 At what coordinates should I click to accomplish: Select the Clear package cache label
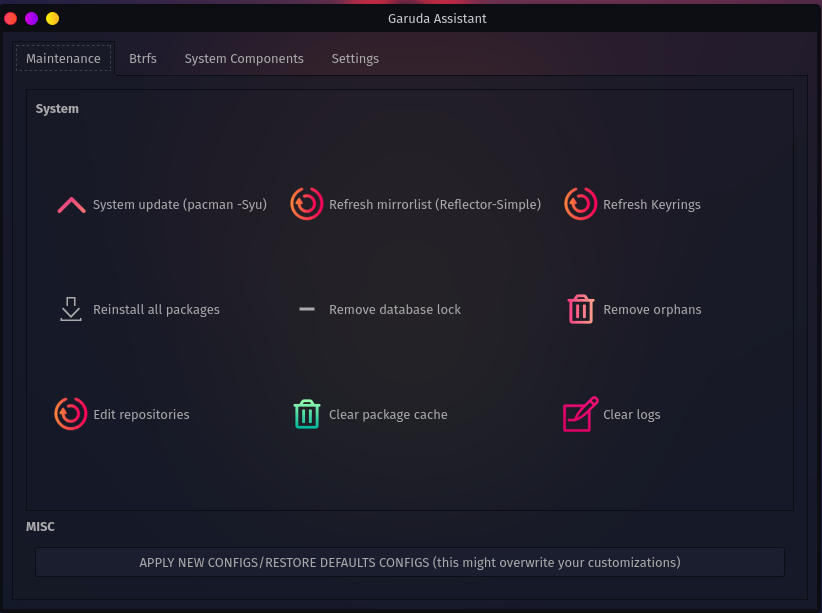[388, 414]
